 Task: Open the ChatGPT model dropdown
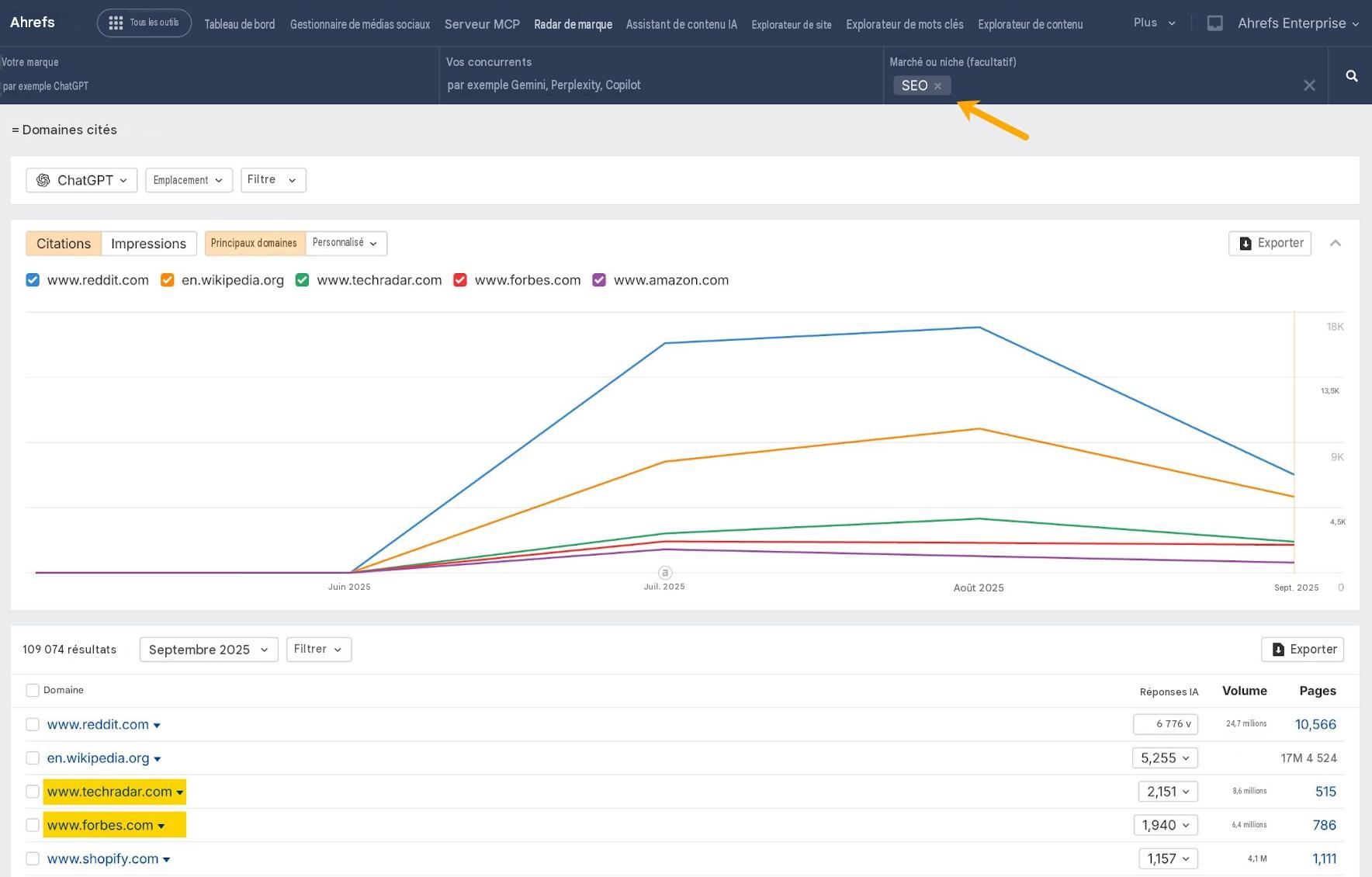[81, 180]
